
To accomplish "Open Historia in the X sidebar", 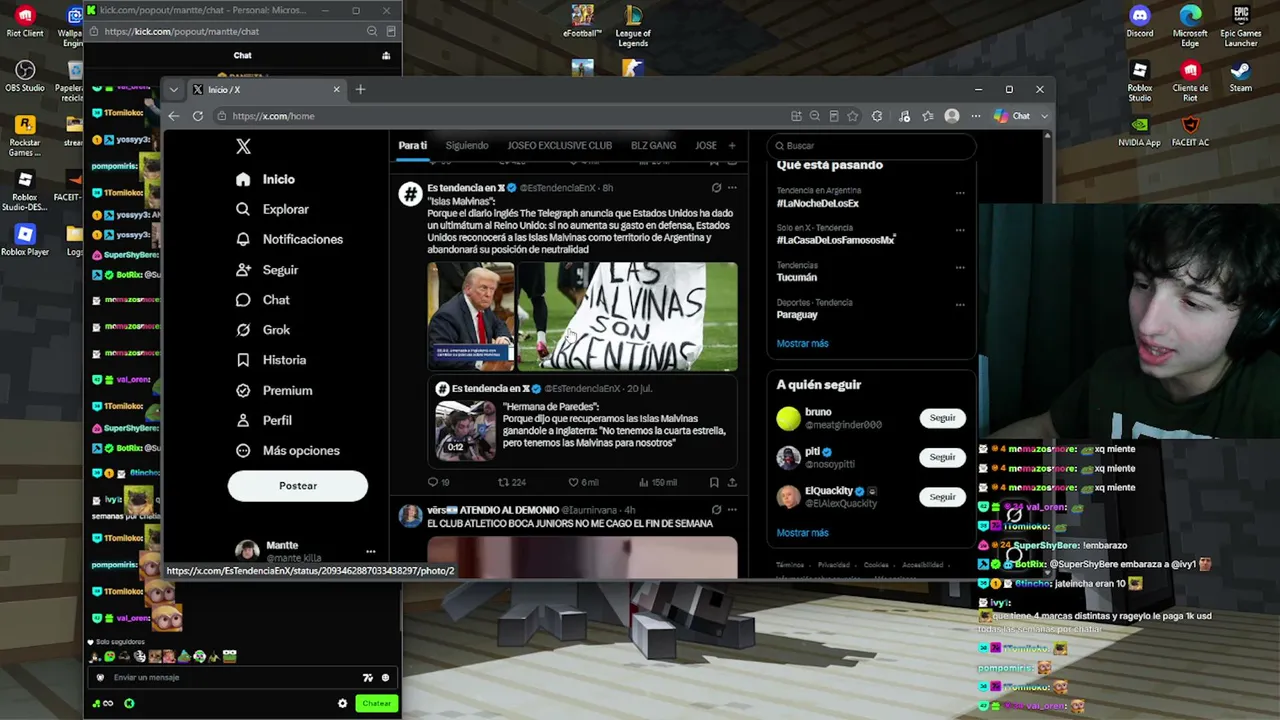I will pos(272,360).
